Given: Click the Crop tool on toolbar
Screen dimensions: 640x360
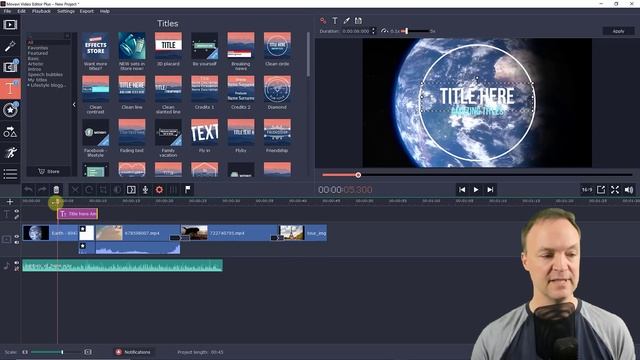Looking at the screenshot, I should 103,189.
